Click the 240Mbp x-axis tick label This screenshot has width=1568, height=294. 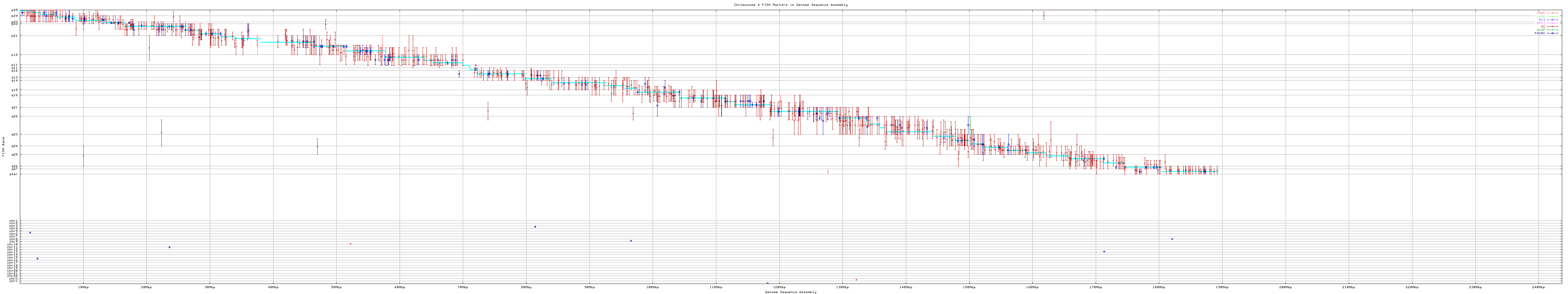tap(1538, 287)
